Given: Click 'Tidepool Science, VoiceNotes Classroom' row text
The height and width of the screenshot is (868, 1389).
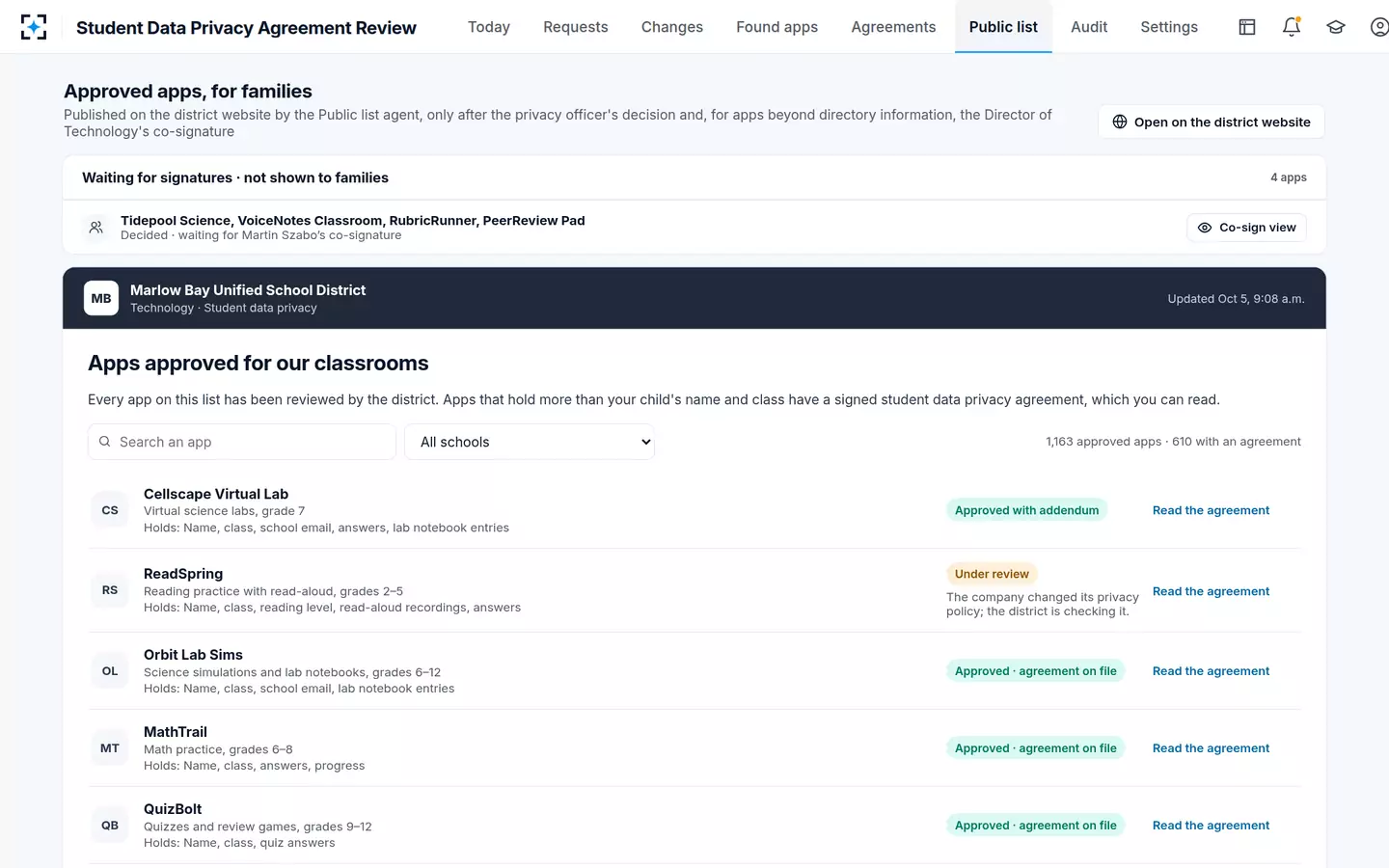Looking at the screenshot, I should [353, 221].
